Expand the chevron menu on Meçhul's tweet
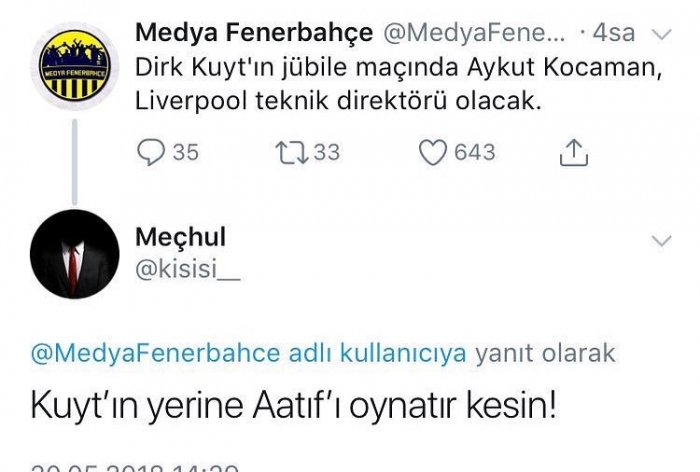 (x=661, y=240)
